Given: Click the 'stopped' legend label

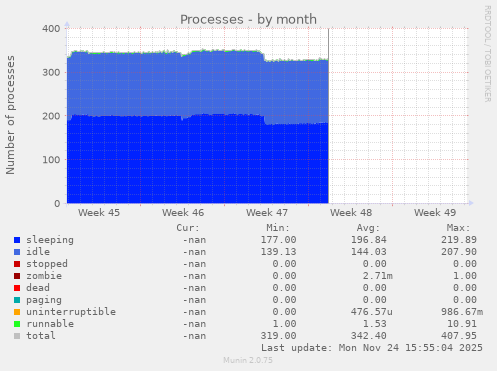Looking at the screenshot, I should pos(47,264).
